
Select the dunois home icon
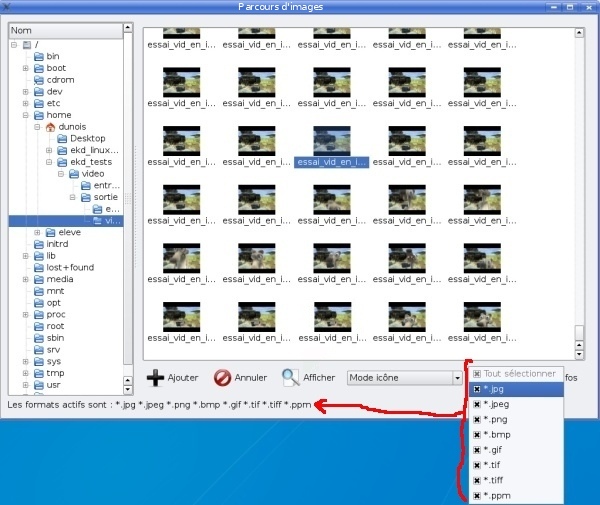point(51,127)
